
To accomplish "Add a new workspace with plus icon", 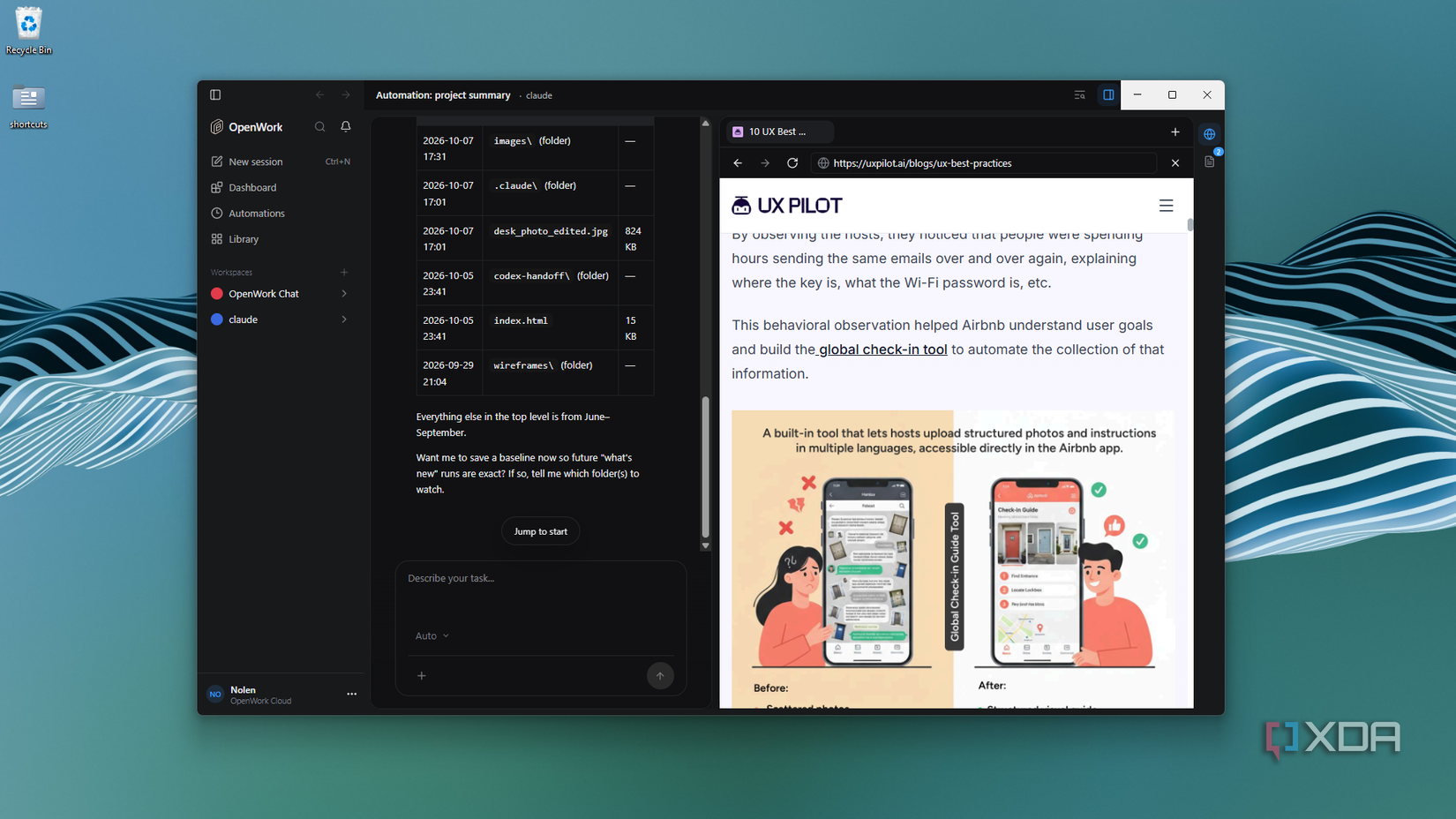I will point(344,272).
